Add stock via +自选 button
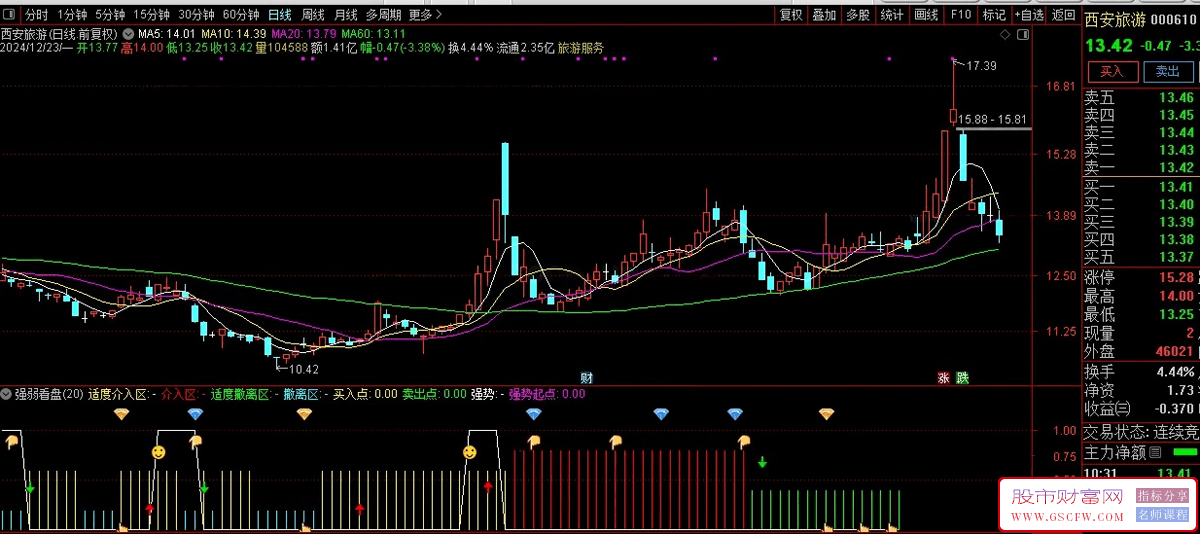1200x534 pixels. click(1029, 15)
